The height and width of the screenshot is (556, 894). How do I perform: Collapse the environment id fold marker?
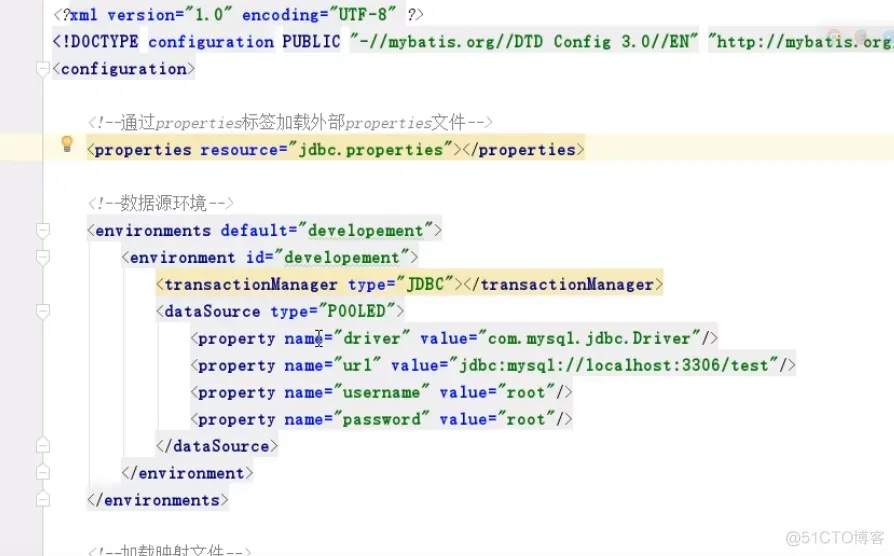click(x=43, y=258)
